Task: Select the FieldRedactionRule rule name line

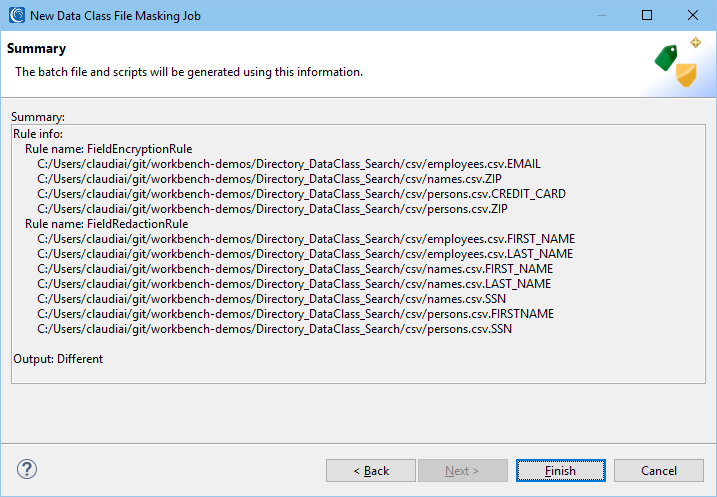Action: 107,224
